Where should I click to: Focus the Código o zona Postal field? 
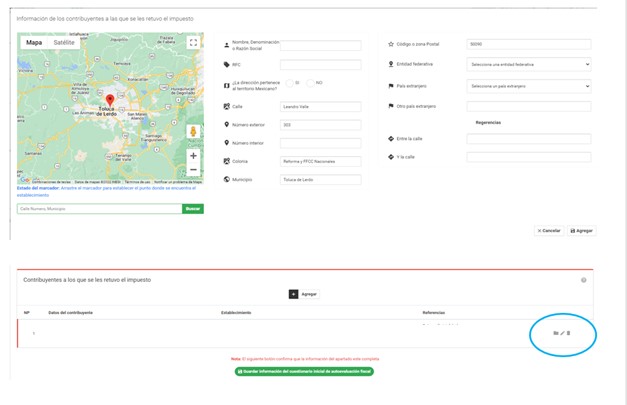point(530,44)
